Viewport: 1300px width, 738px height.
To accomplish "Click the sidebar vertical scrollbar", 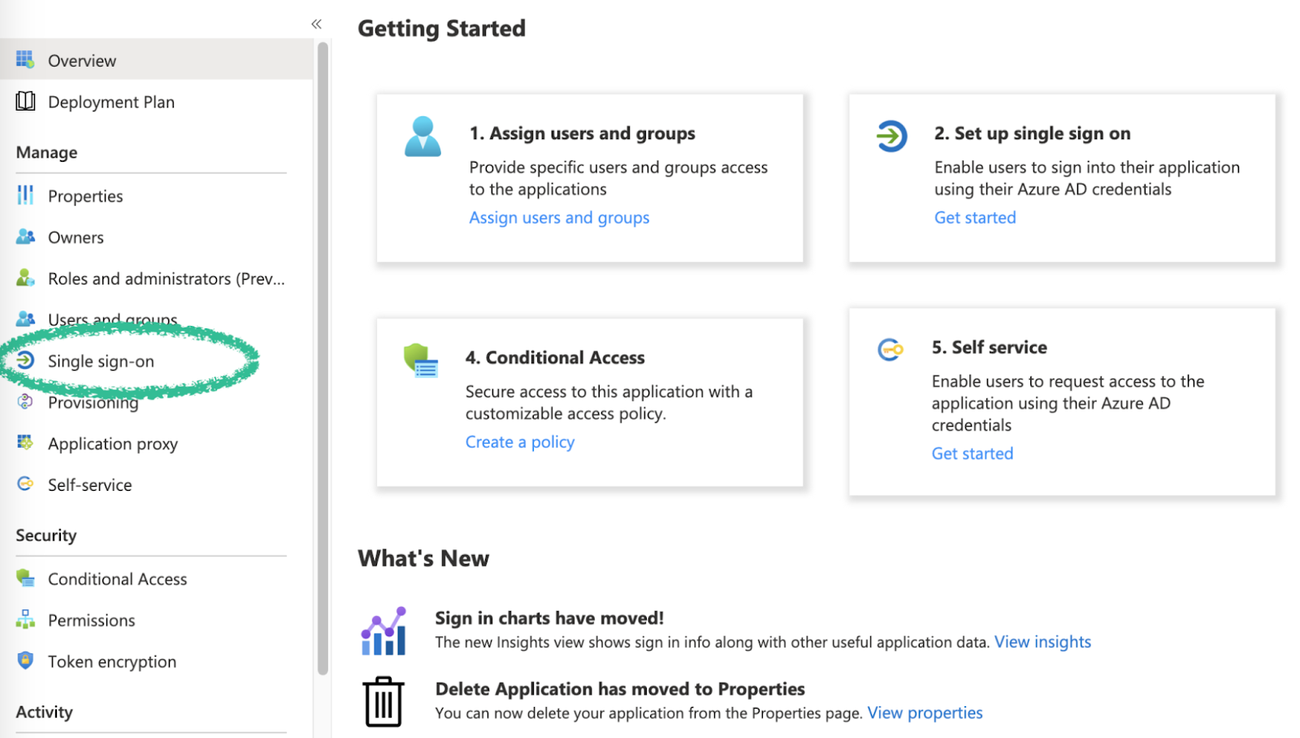I will (x=322, y=360).
